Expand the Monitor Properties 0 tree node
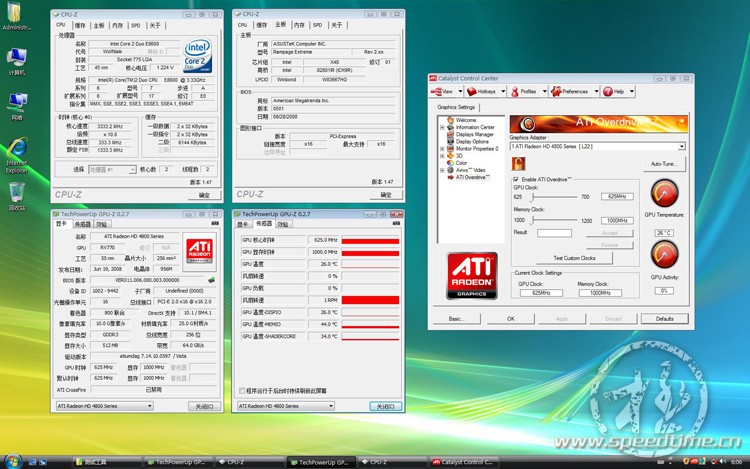This screenshot has height=469, width=750. point(442,149)
